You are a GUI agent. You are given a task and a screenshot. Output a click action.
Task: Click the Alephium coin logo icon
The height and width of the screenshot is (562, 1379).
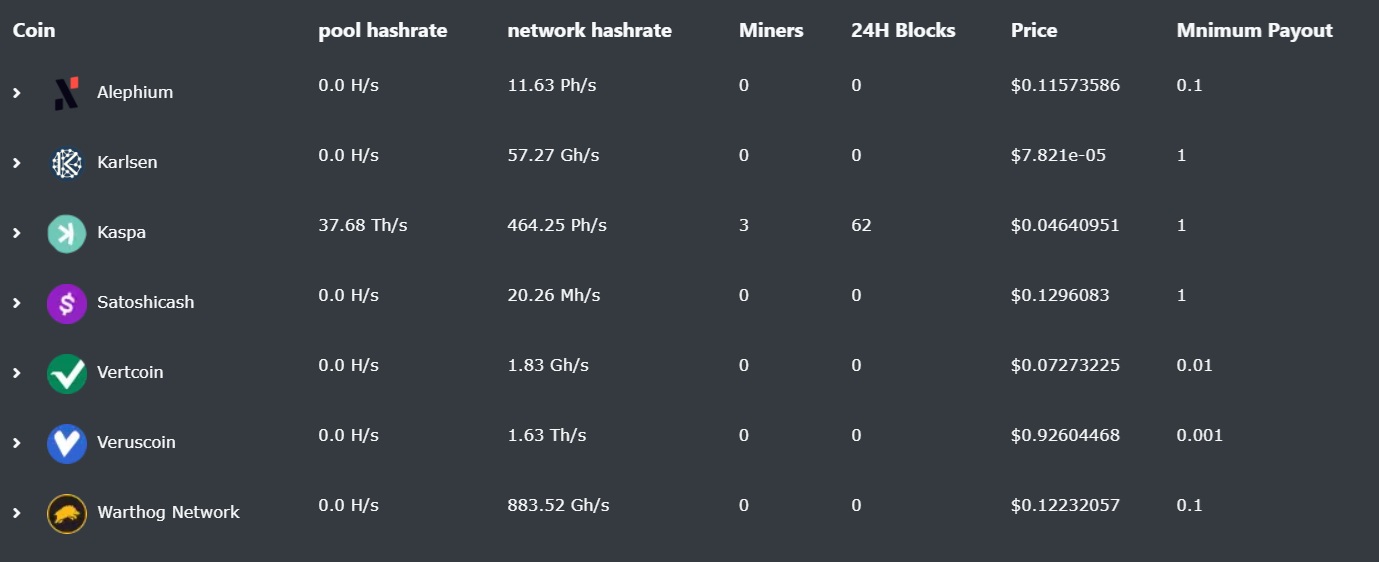[x=66, y=93]
